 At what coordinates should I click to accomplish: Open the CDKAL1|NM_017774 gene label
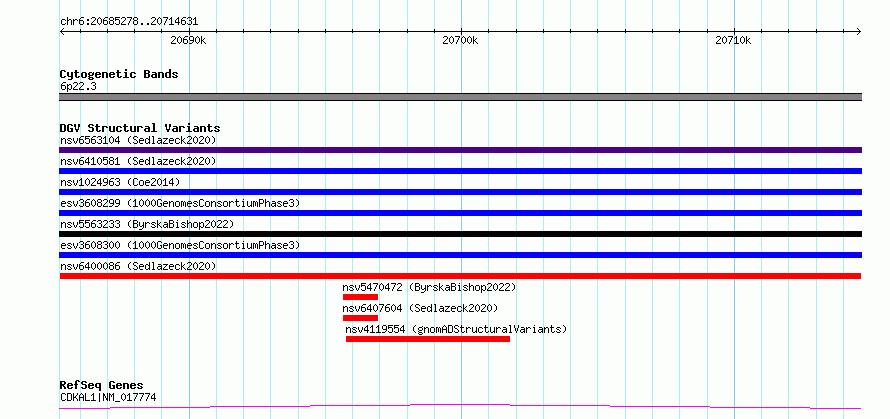108,397
